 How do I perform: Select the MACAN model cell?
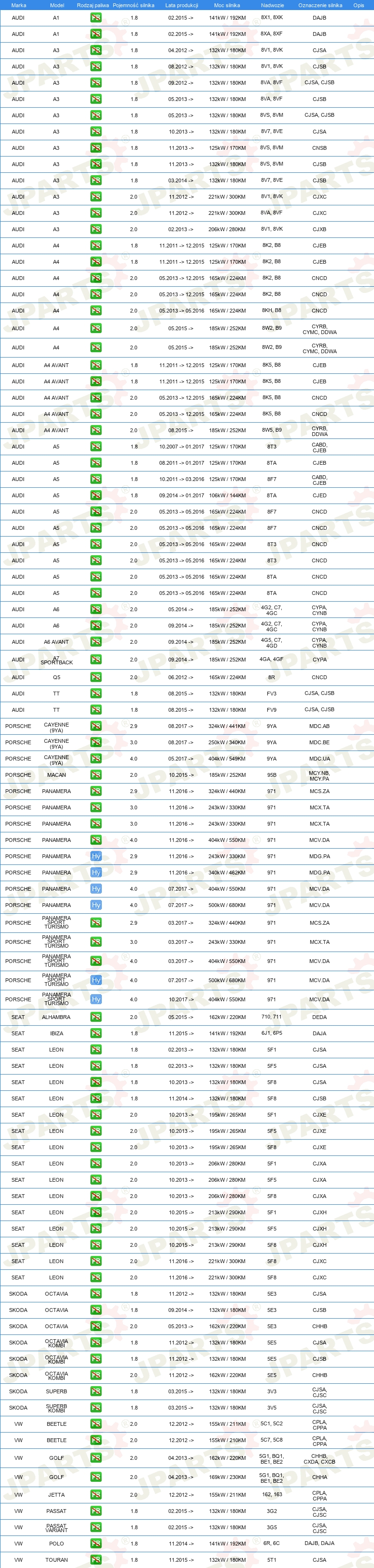coord(56,775)
